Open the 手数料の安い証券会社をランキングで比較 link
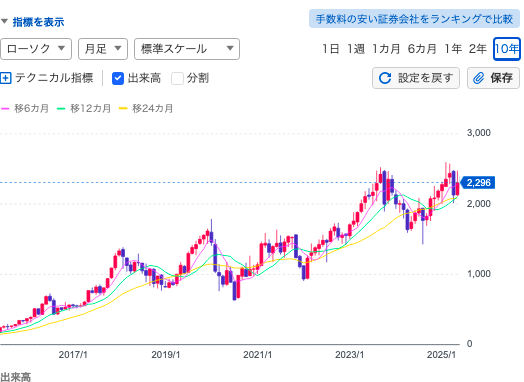Viewport: 524px width, 382px height. click(x=414, y=19)
